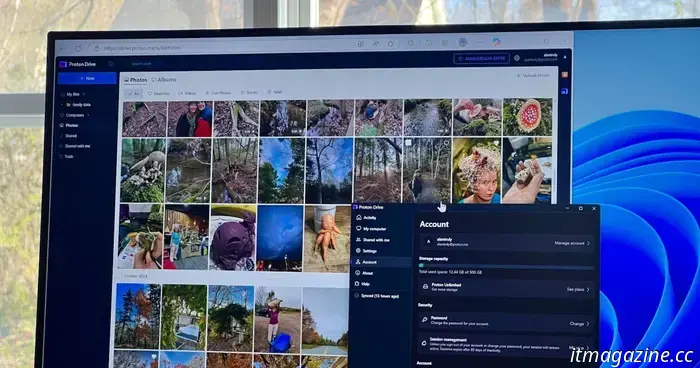The image size is (700, 368).
Task: Click Manage account link
Action: pos(572,243)
